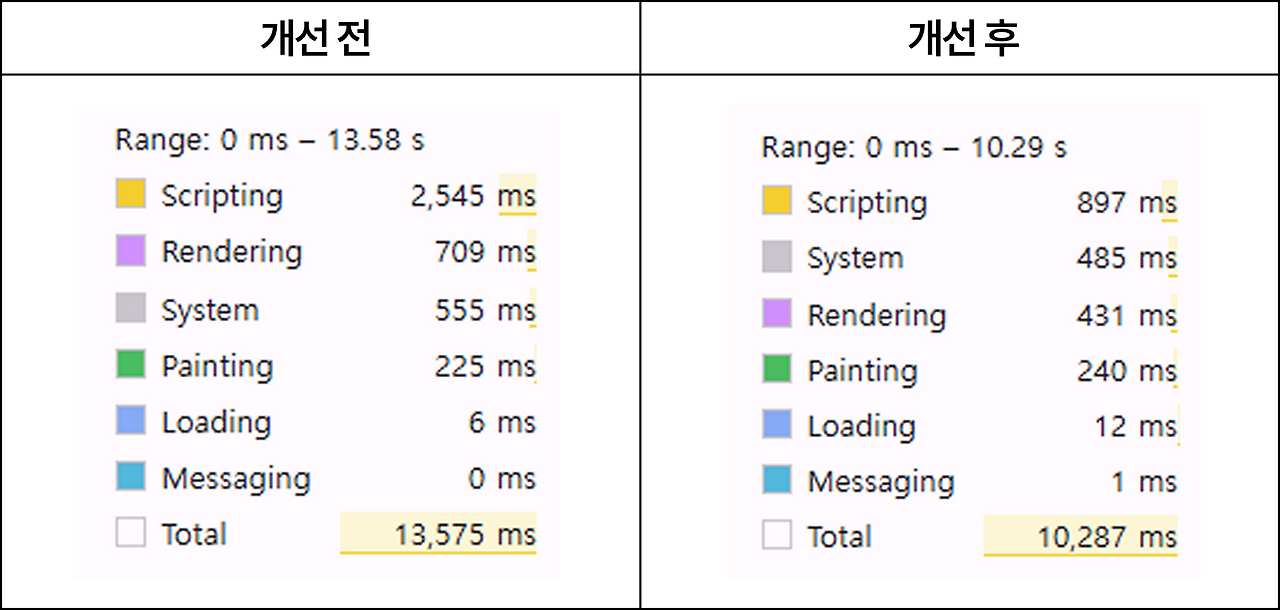Select the 10,287 ms Total value

pos(1110,536)
